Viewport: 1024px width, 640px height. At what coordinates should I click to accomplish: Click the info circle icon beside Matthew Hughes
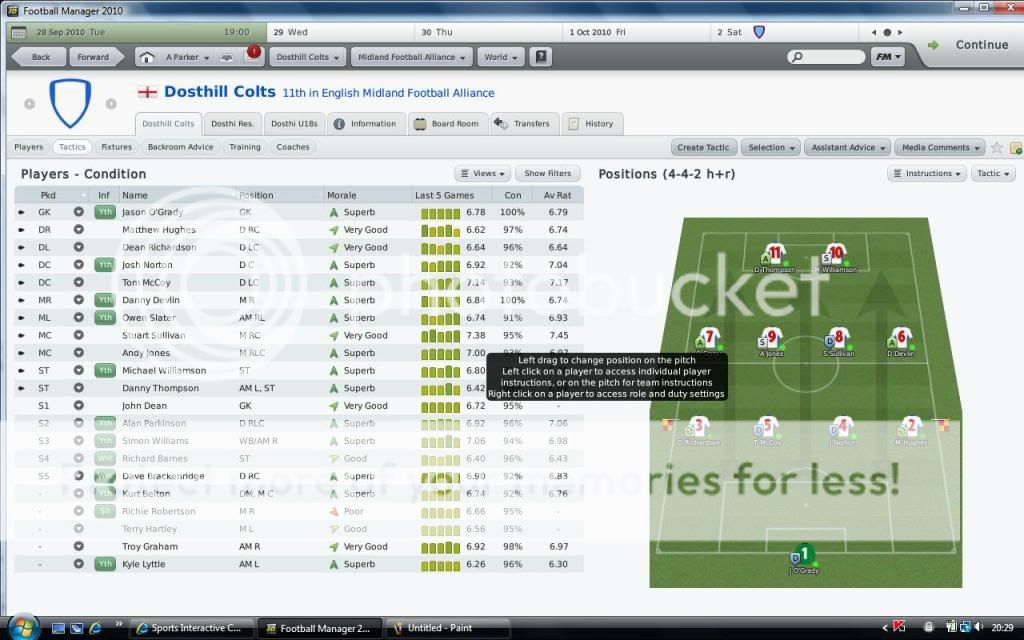point(78,229)
